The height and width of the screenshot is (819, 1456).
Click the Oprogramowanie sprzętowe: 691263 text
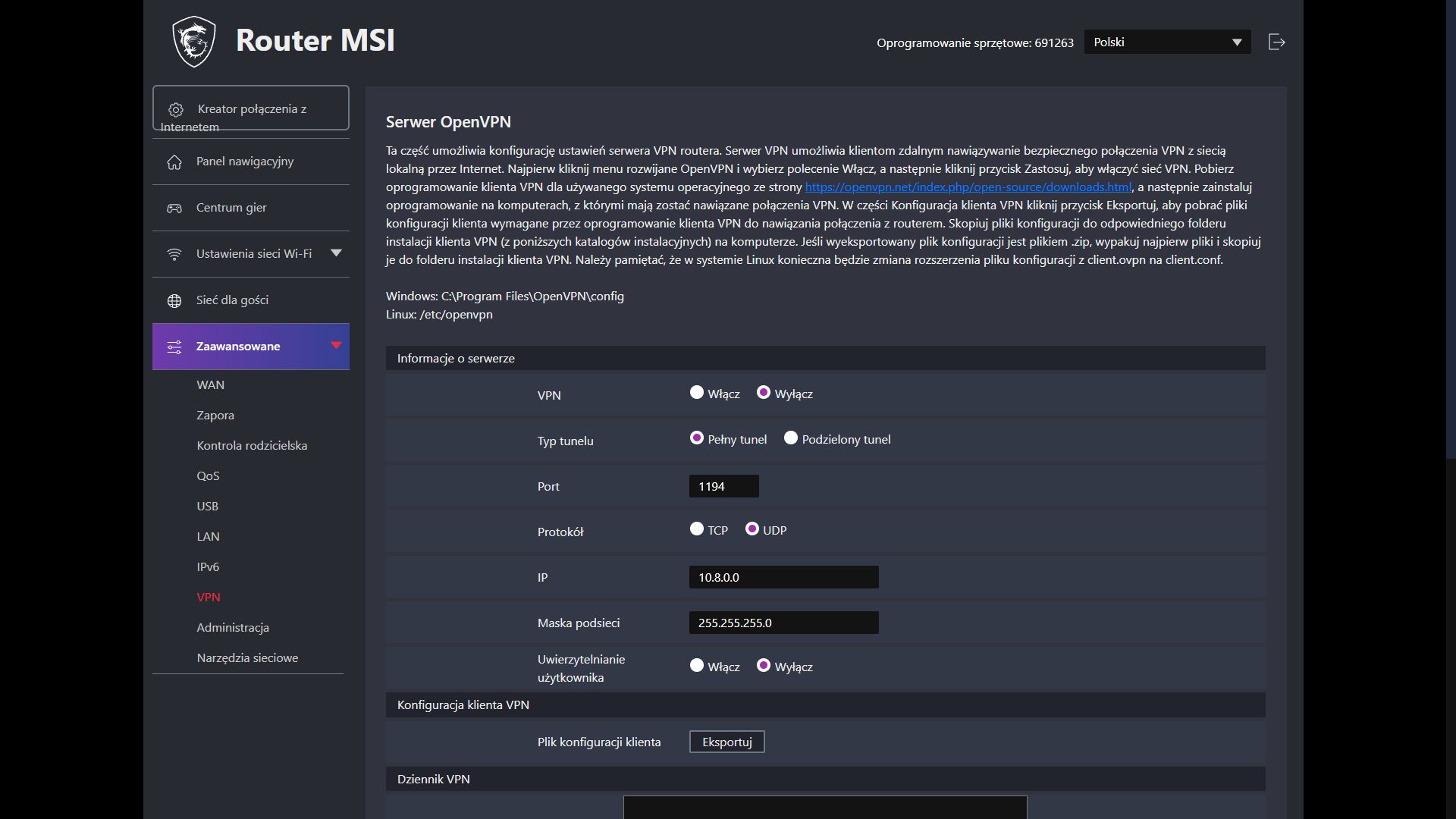pyautogui.click(x=975, y=43)
